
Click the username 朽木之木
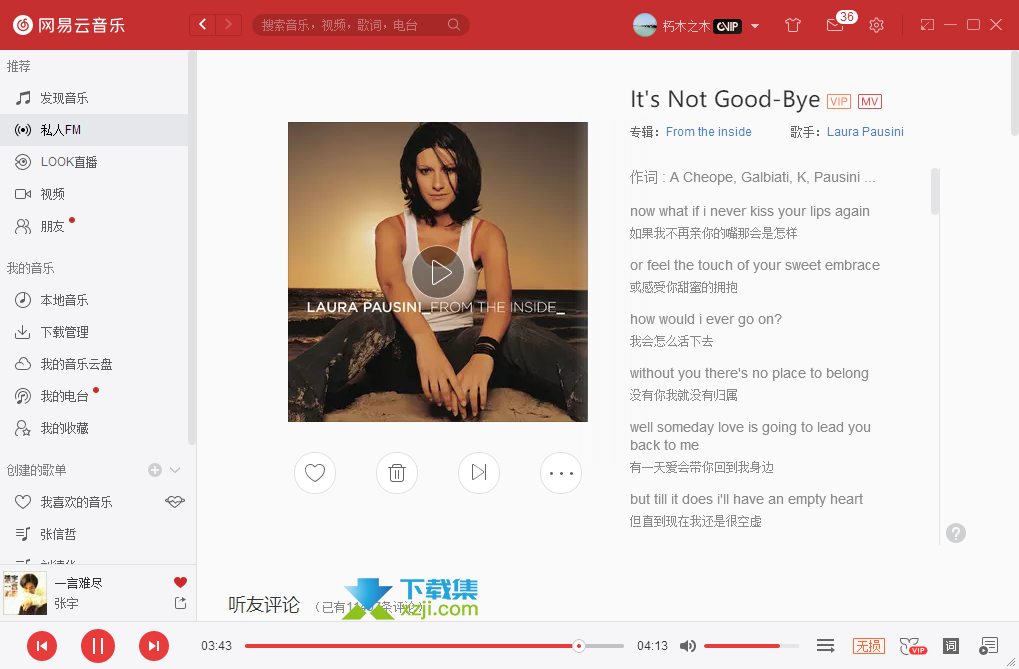tap(686, 26)
